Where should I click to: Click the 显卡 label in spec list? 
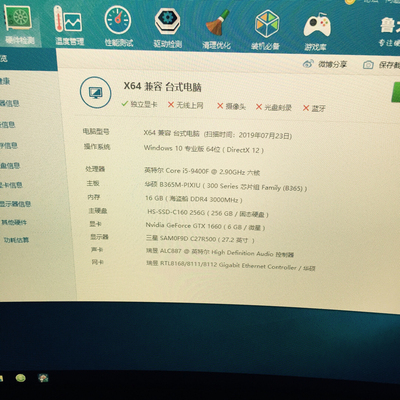click(x=95, y=224)
